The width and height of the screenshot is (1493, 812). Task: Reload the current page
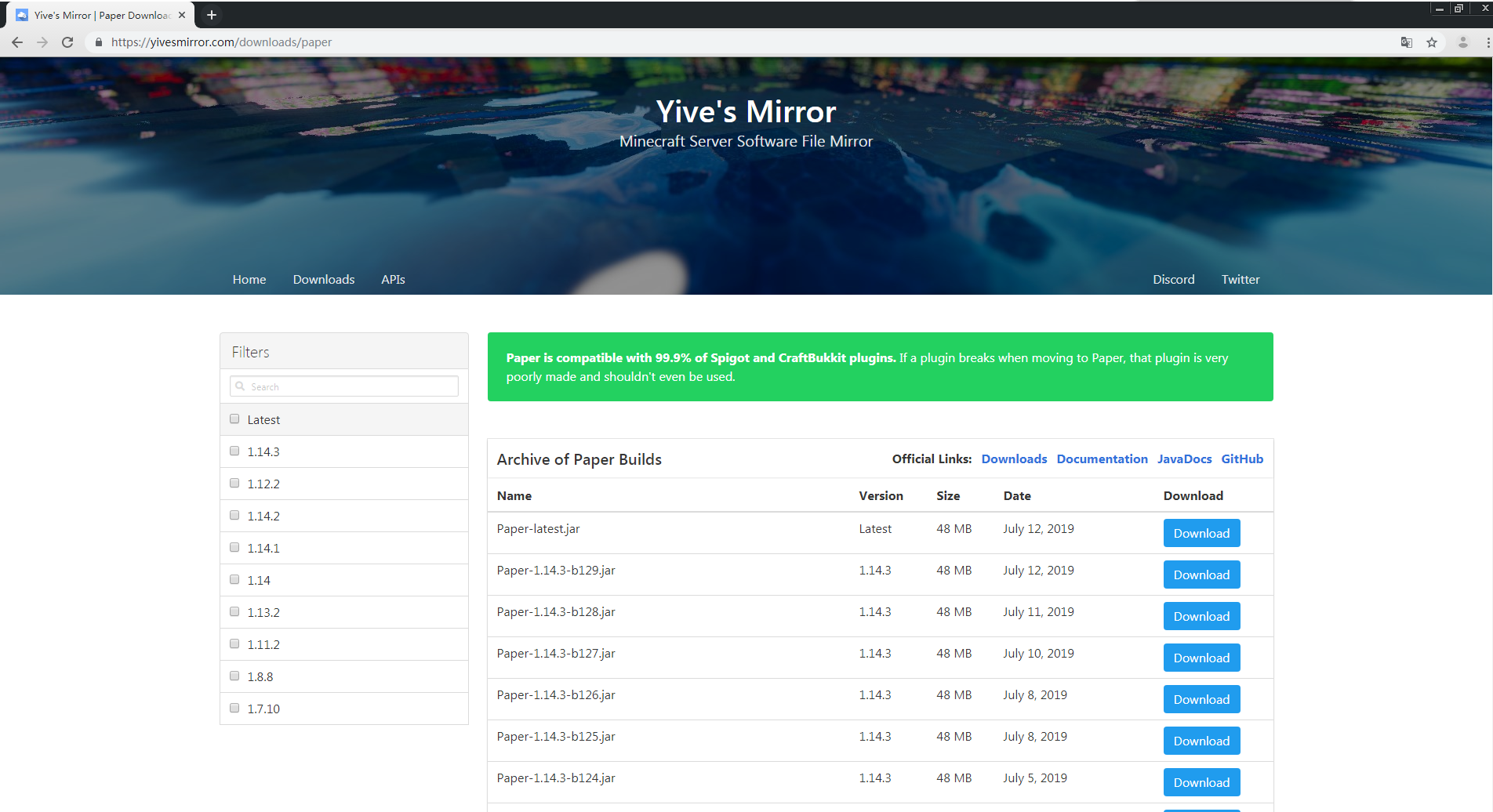67,42
